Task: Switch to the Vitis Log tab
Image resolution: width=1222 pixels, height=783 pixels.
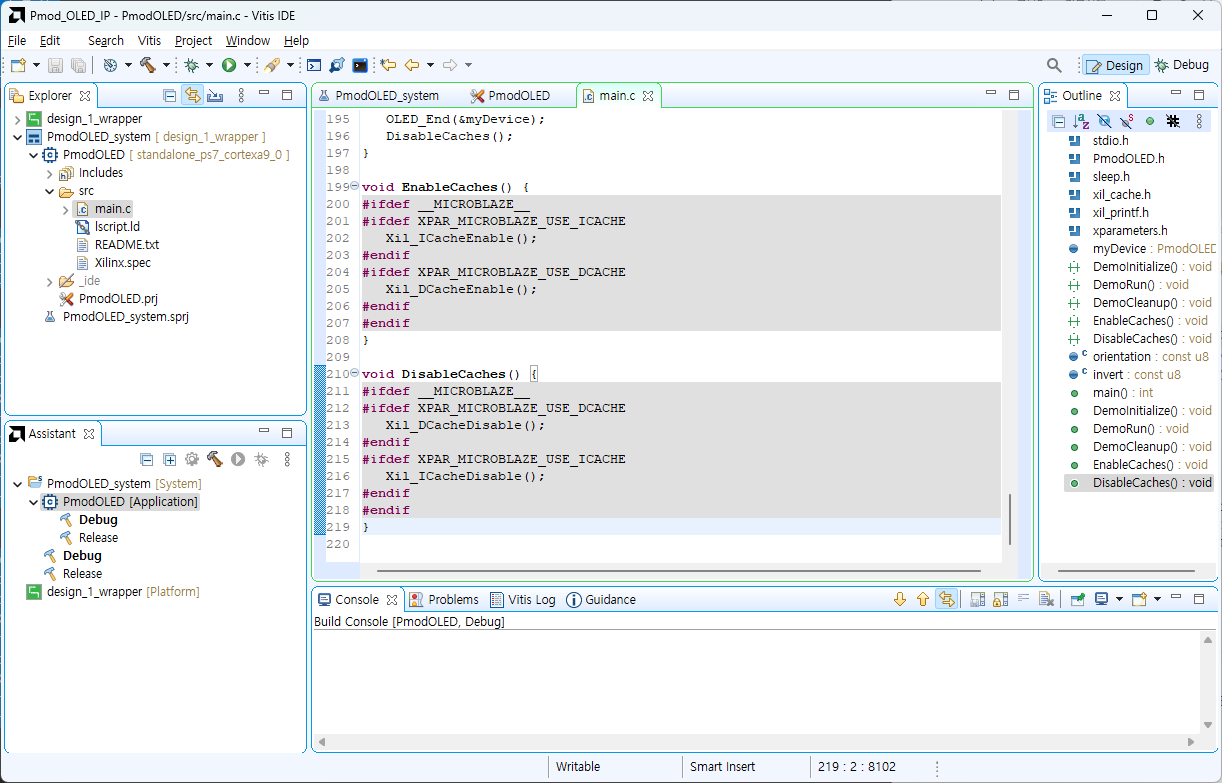Action: pos(522,600)
